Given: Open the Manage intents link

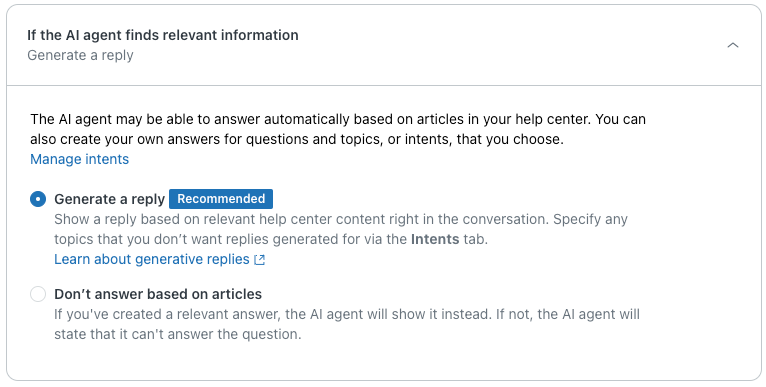Looking at the screenshot, I should [80, 159].
